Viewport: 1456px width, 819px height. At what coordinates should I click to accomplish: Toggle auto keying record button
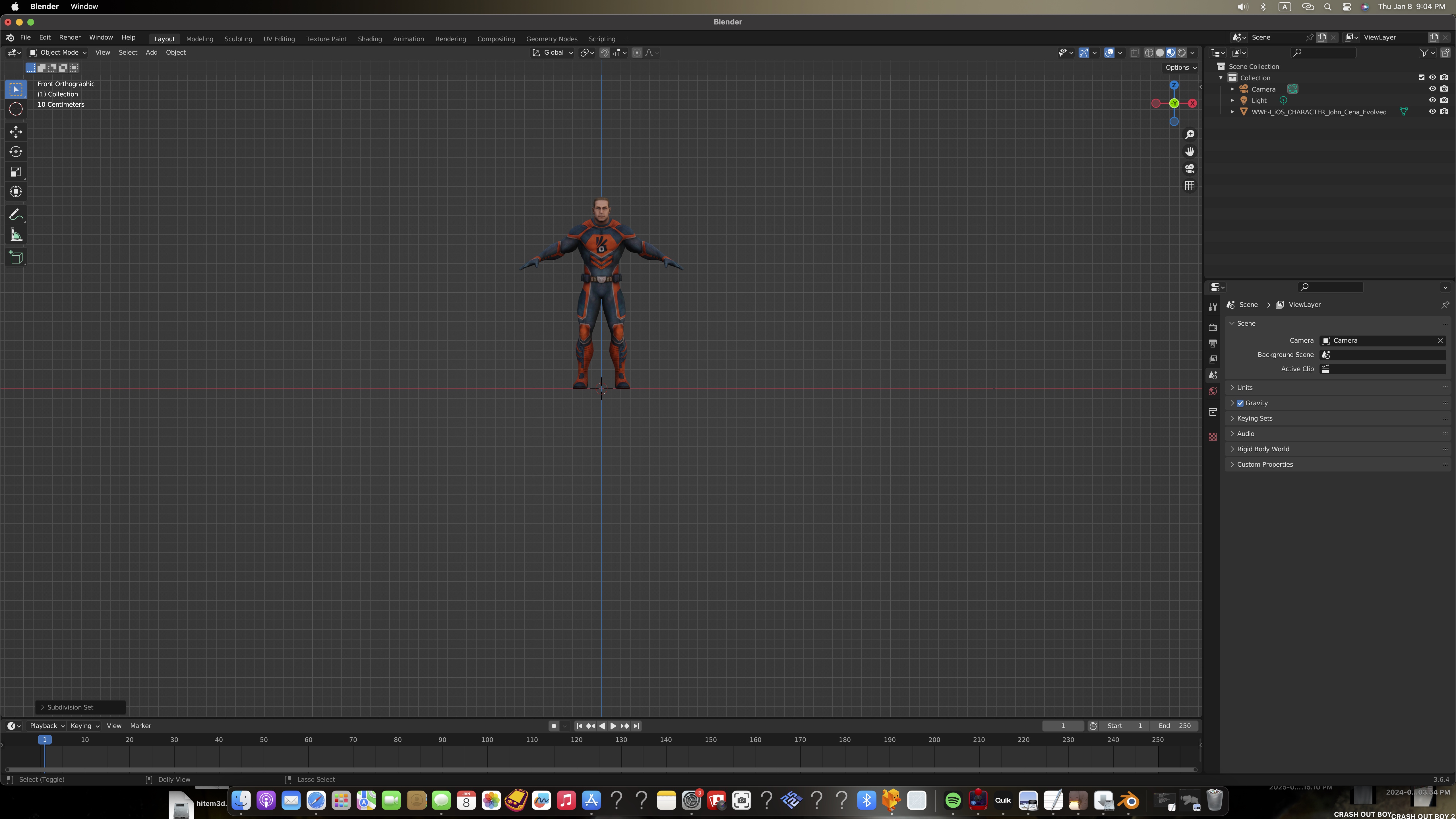coord(554,726)
